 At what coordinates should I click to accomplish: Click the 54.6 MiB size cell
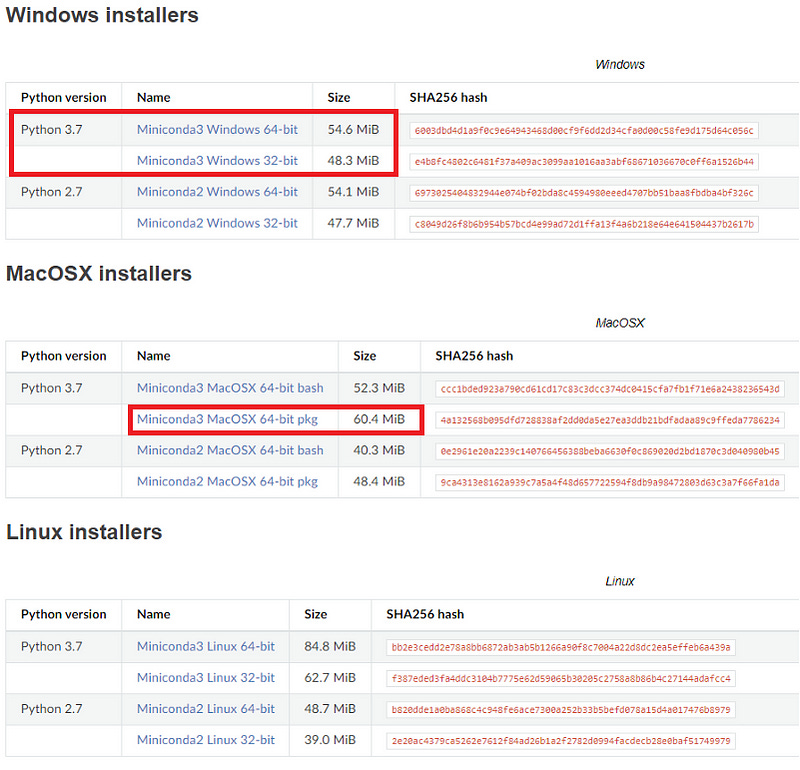tap(353, 130)
